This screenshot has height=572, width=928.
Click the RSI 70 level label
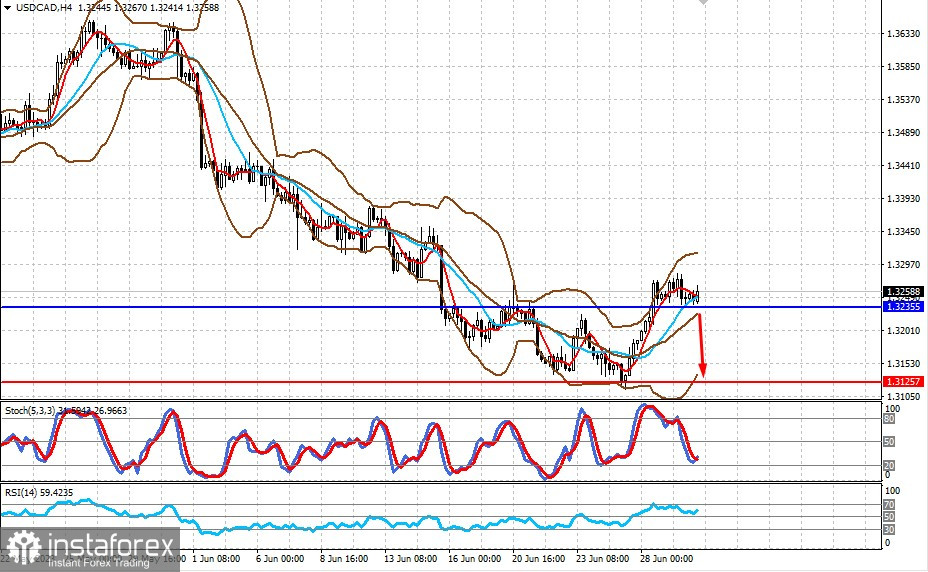(x=889, y=505)
